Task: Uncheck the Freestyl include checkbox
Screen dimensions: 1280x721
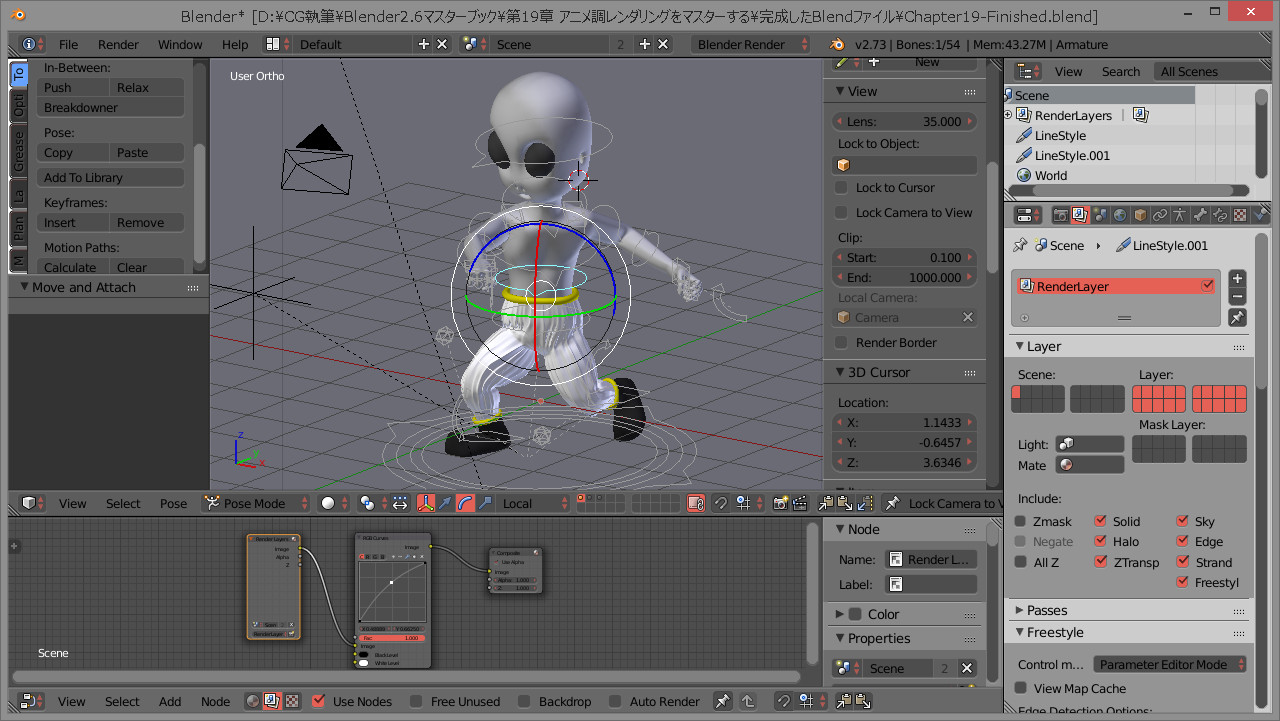Action: 1182,582
